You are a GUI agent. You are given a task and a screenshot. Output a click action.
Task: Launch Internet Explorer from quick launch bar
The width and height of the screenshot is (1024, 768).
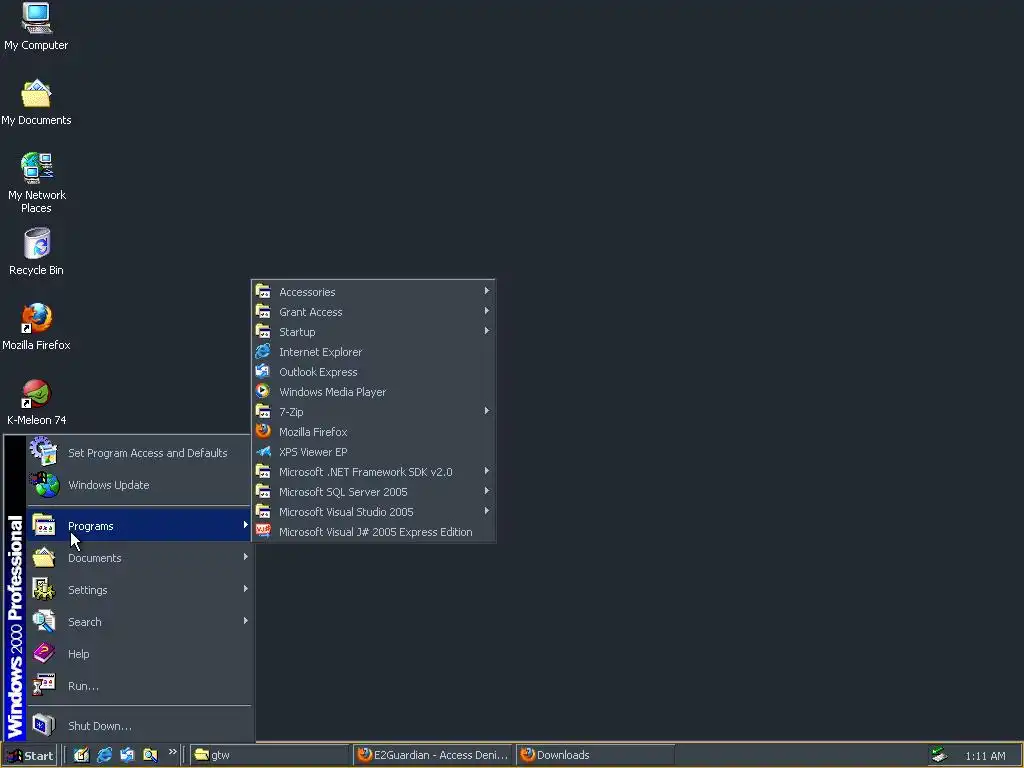point(104,755)
